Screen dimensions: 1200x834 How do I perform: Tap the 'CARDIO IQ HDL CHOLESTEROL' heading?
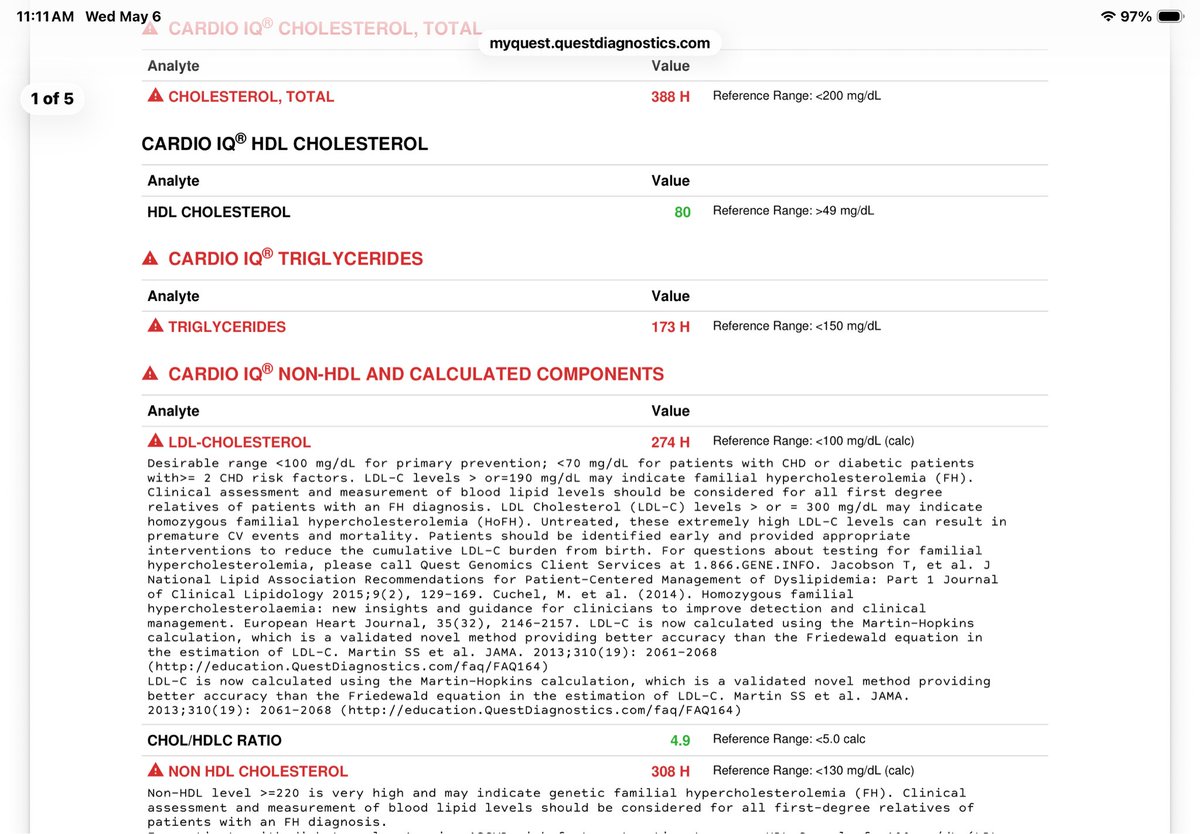pos(285,143)
